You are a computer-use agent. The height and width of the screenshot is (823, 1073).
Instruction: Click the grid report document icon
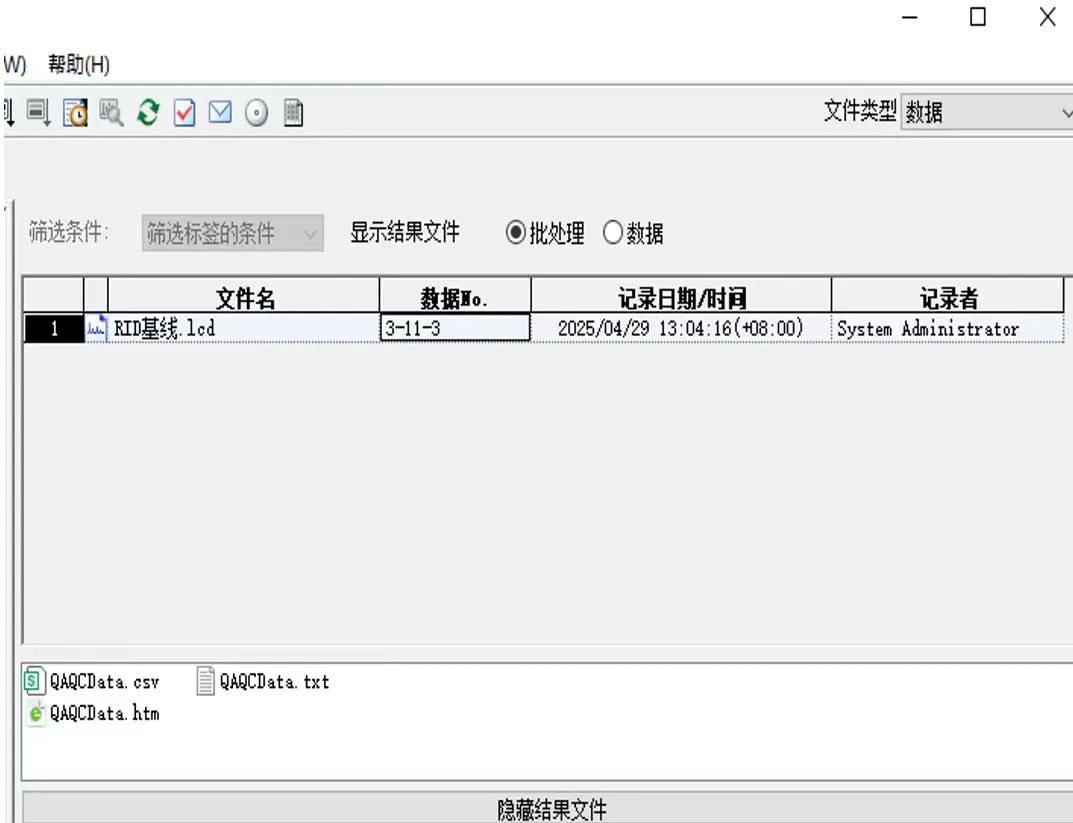click(x=293, y=113)
